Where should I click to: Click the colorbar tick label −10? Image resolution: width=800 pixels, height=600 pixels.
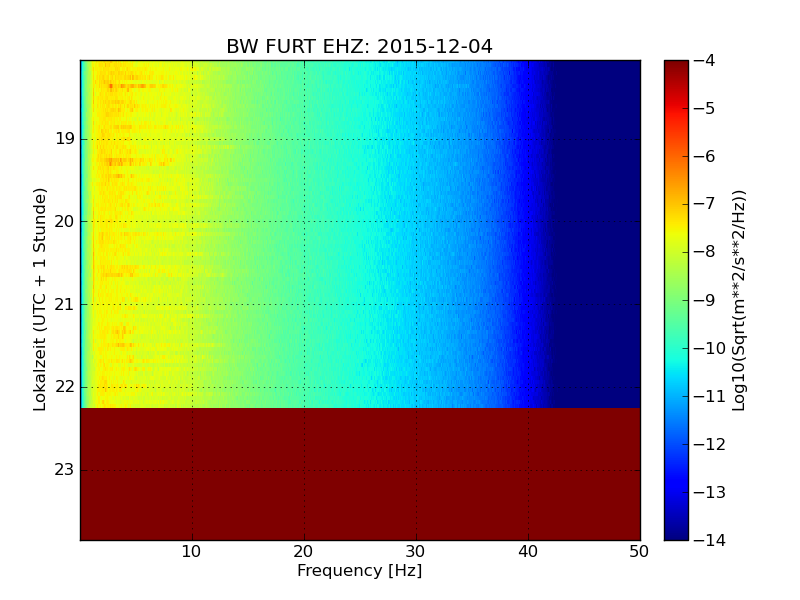point(710,348)
